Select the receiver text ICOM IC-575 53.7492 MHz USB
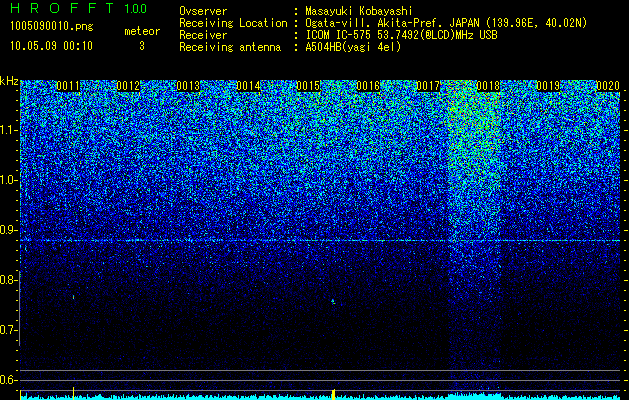Viewport: 629px width, 400px height. (x=401, y=35)
